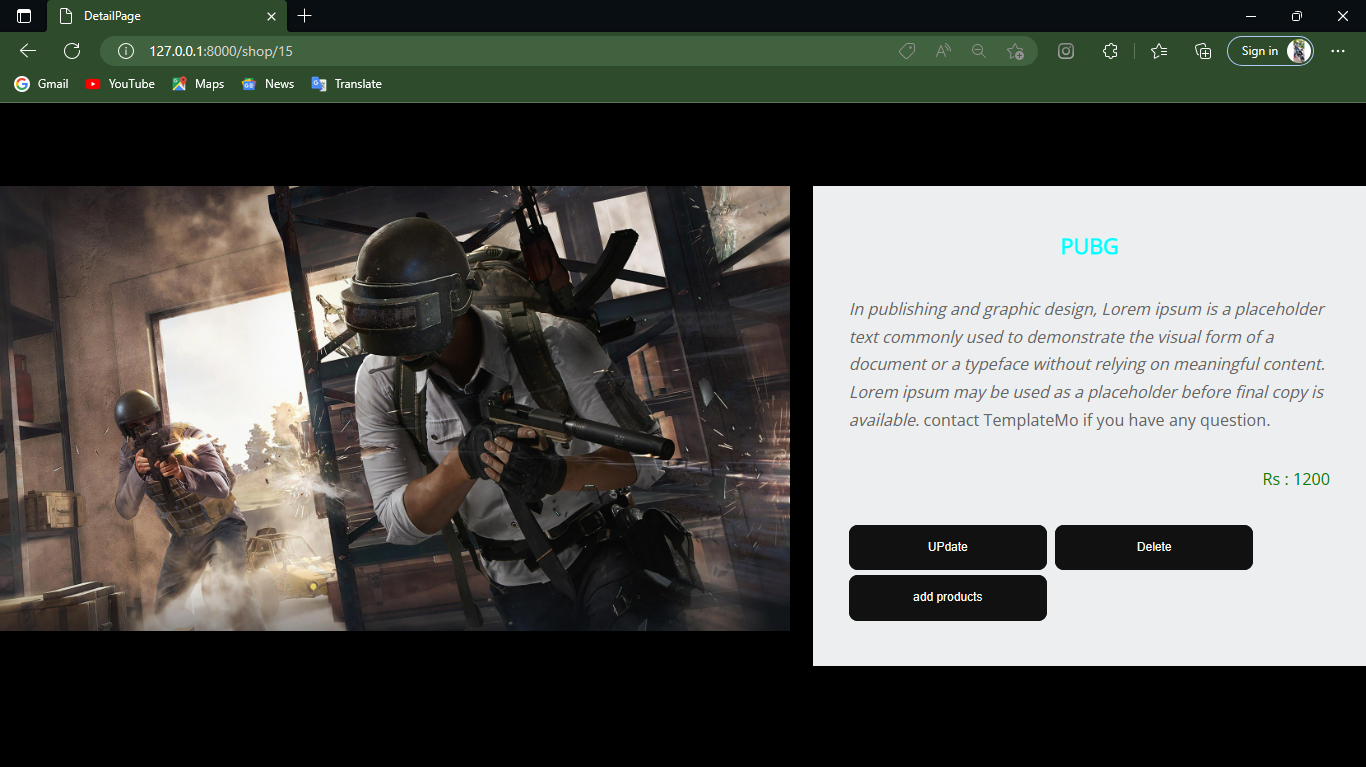Viewport: 1366px width, 767px height.
Task: Open Collections in the browser toolbar
Action: 1203,51
